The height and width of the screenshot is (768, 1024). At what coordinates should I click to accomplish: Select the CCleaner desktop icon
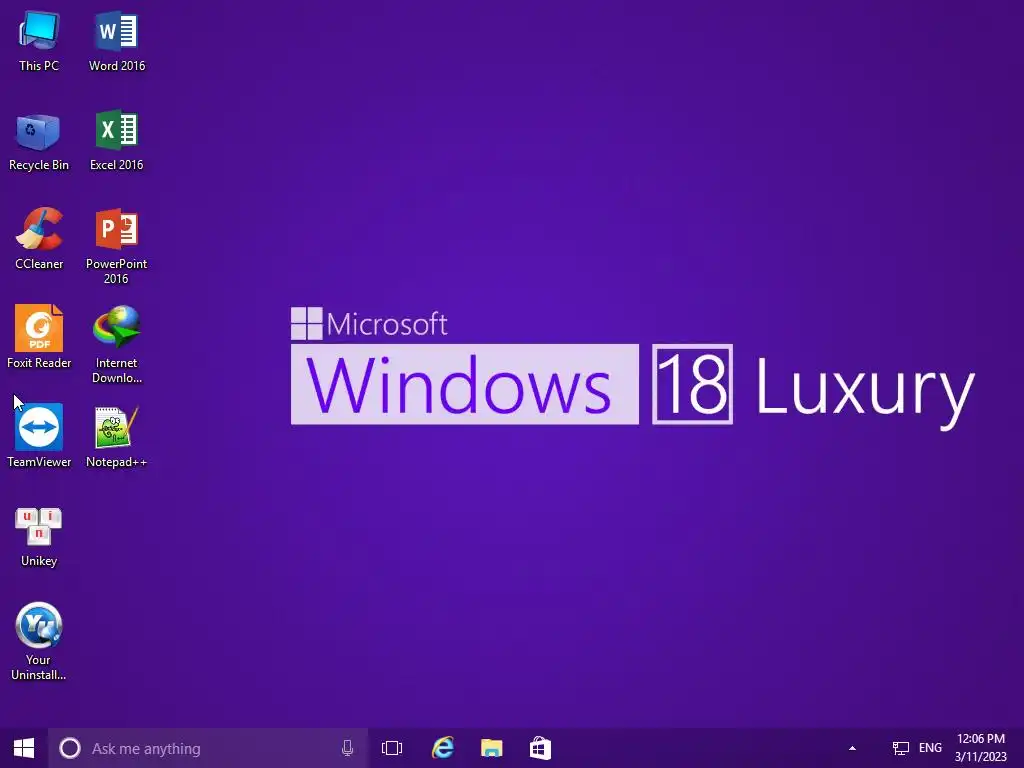point(39,239)
